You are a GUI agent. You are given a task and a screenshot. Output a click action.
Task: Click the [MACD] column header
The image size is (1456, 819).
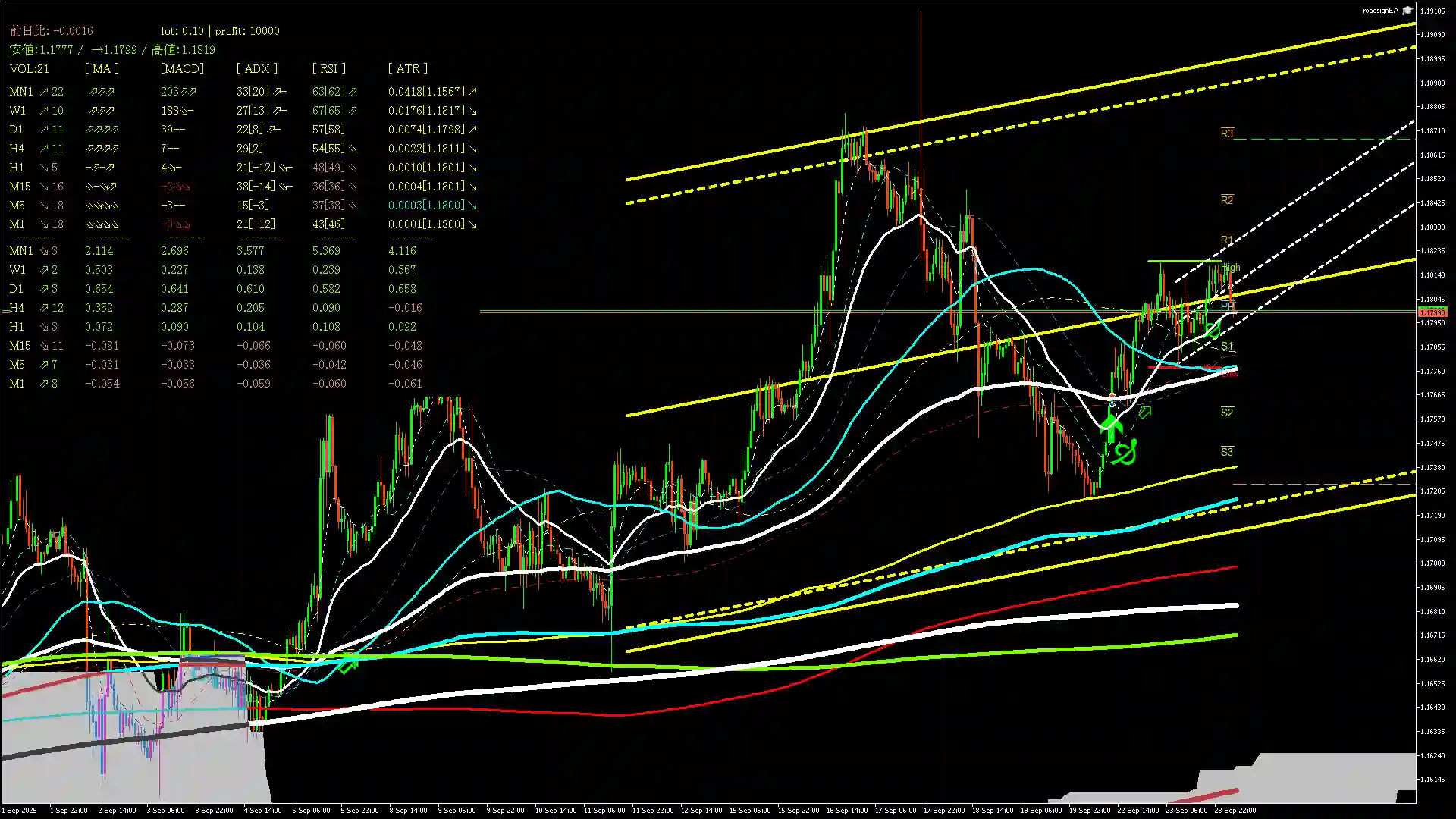182,68
